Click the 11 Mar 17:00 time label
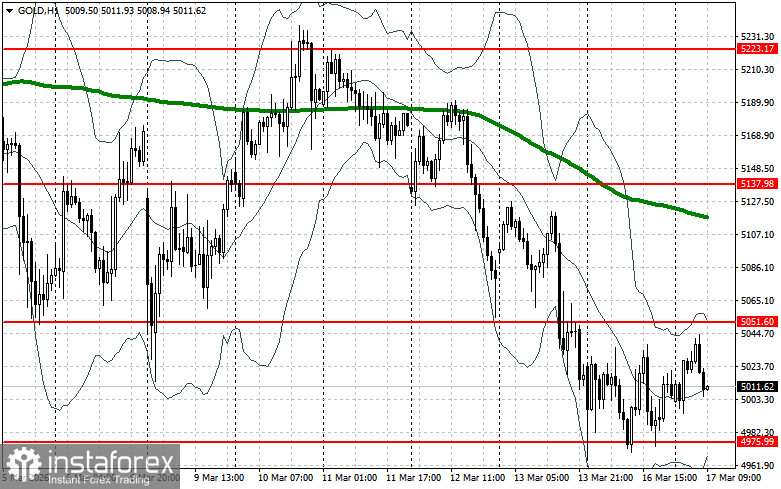781x489 pixels. click(x=413, y=478)
